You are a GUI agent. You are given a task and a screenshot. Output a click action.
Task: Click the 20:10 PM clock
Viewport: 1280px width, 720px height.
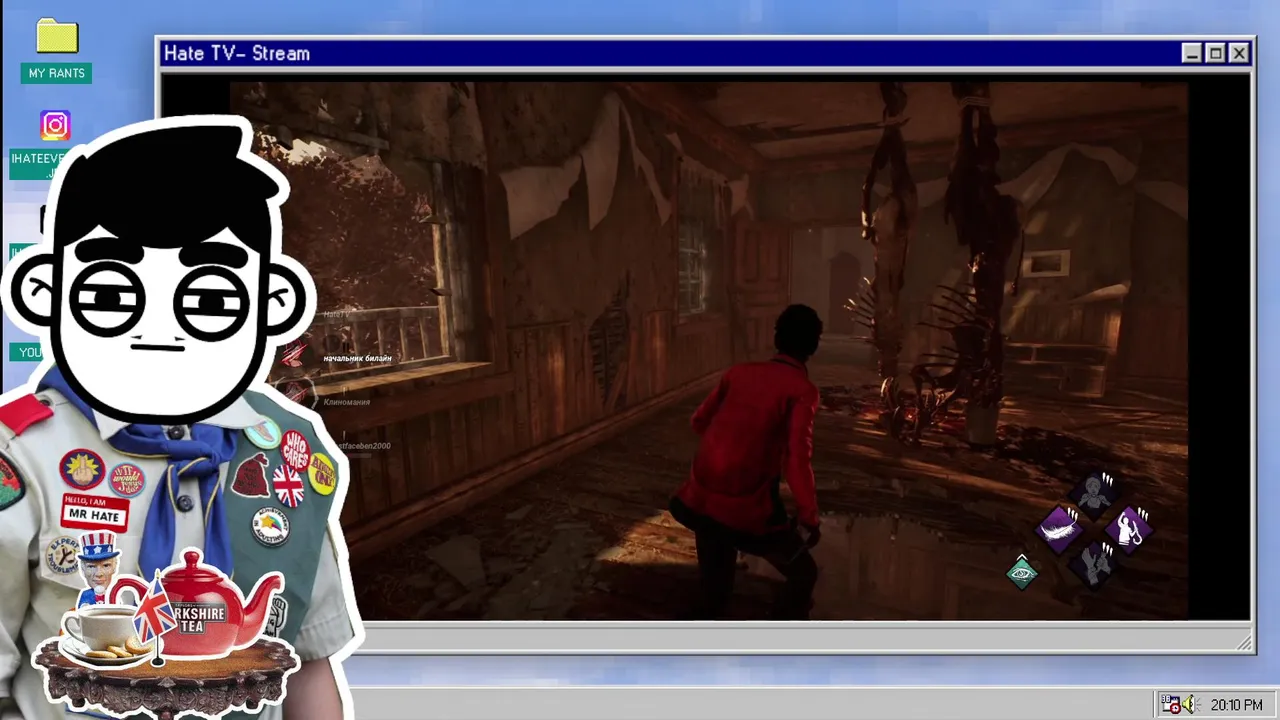(1236, 705)
